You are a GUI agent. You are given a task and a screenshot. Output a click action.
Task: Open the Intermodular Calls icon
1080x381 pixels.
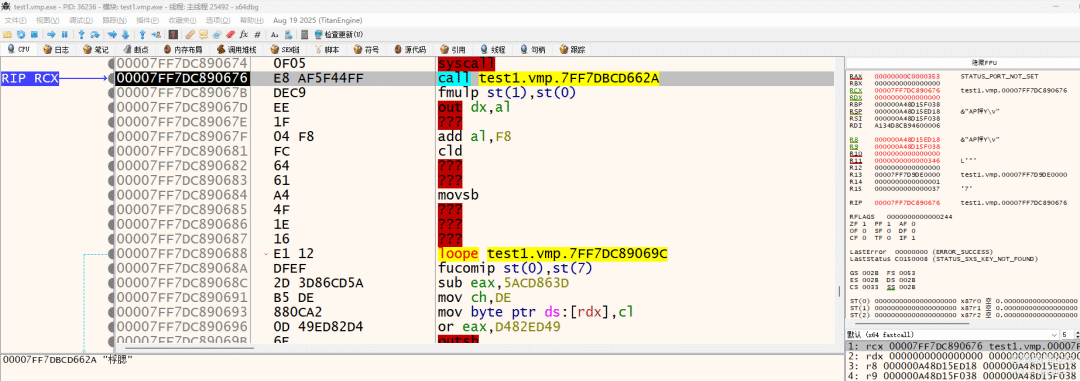(x=288, y=34)
